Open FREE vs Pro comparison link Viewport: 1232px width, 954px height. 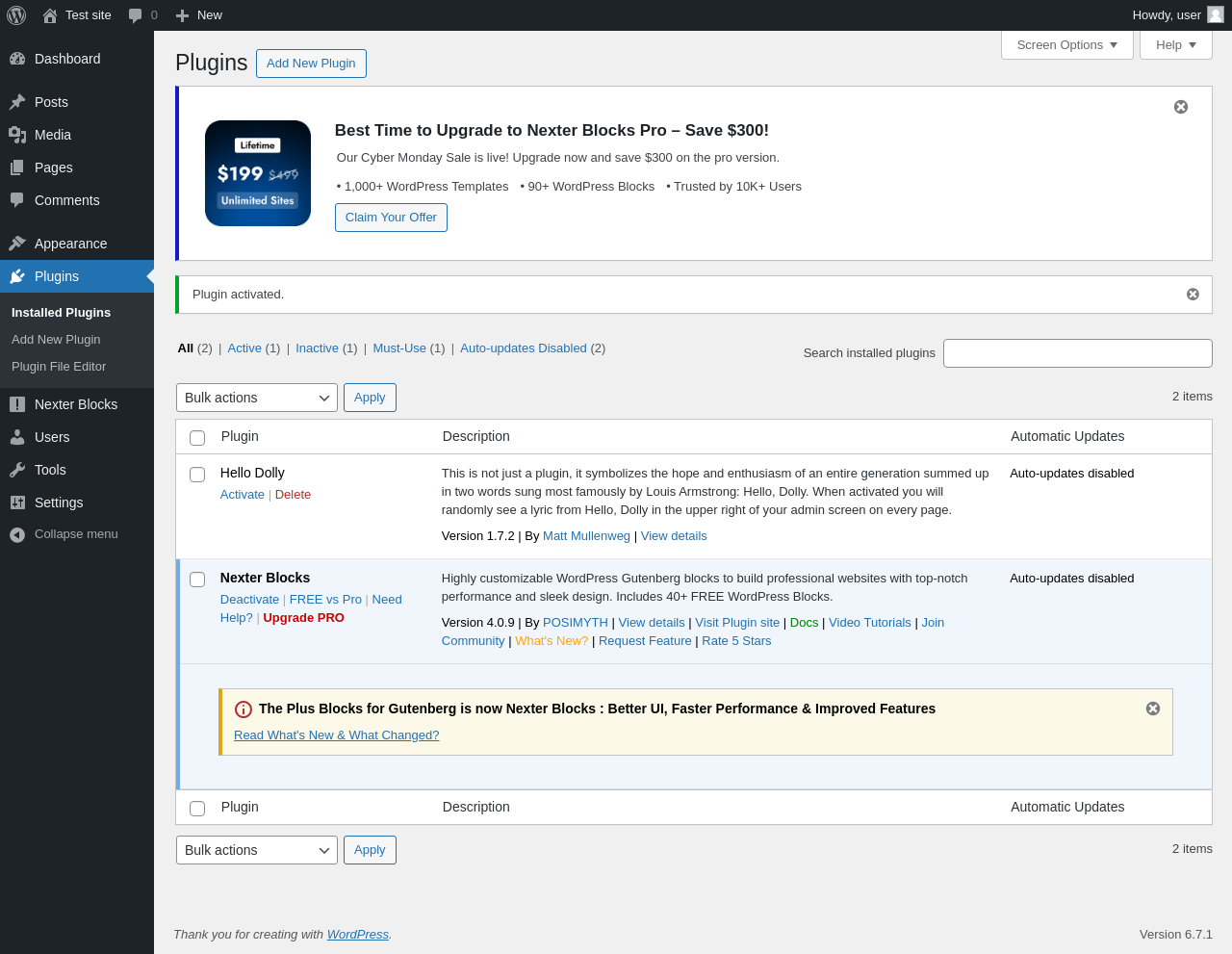(x=325, y=600)
